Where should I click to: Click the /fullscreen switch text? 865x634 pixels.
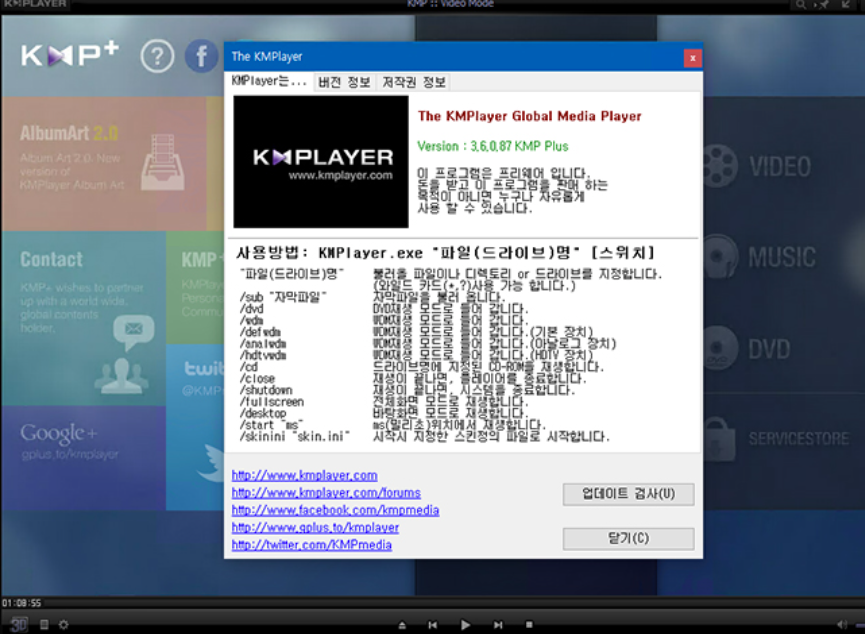click(x=271, y=402)
